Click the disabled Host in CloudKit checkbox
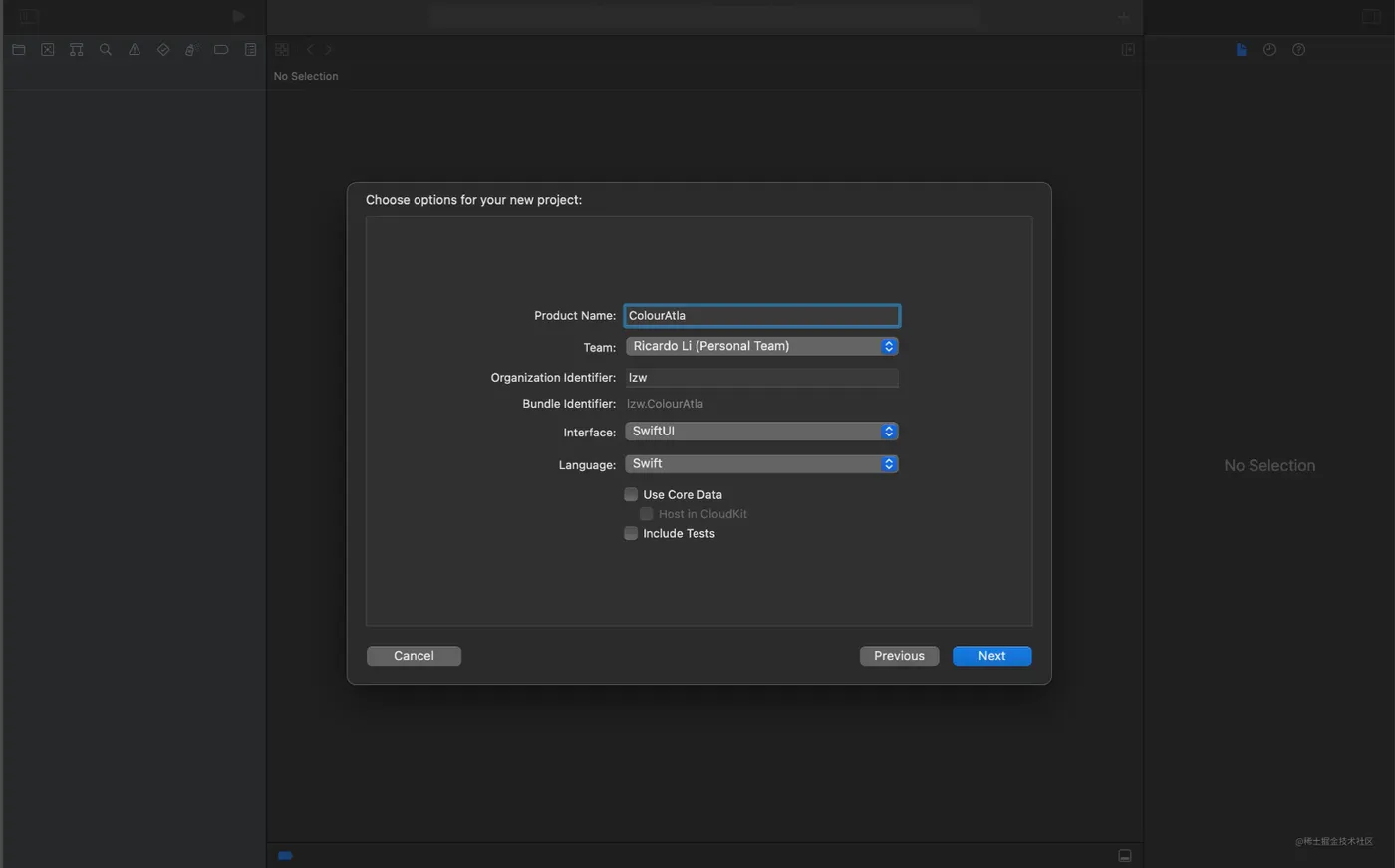The height and width of the screenshot is (868, 1395). point(646,514)
